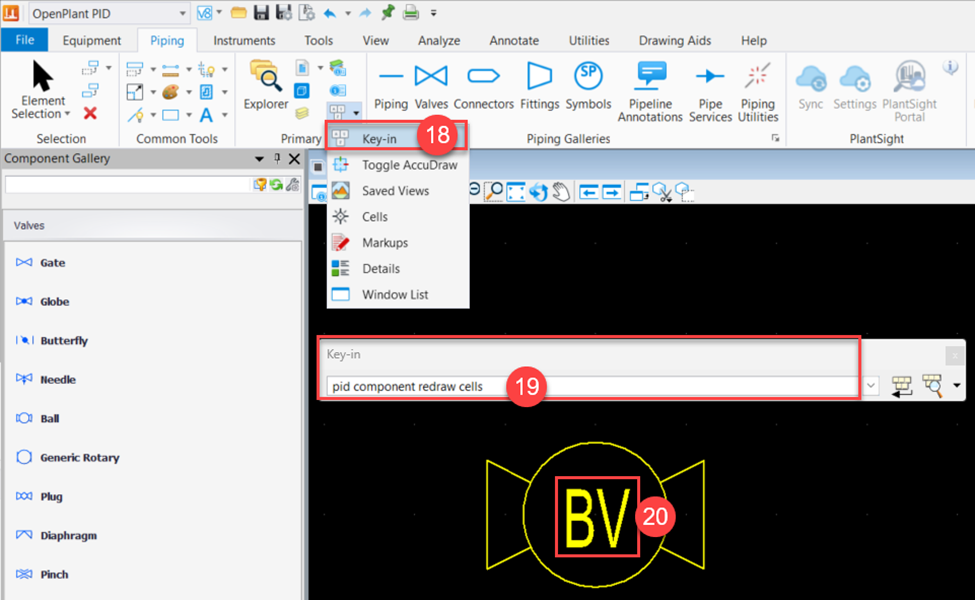The width and height of the screenshot is (975, 600).
Task: Click the wrench icon in Component Gallery
Action: point(292,184)
